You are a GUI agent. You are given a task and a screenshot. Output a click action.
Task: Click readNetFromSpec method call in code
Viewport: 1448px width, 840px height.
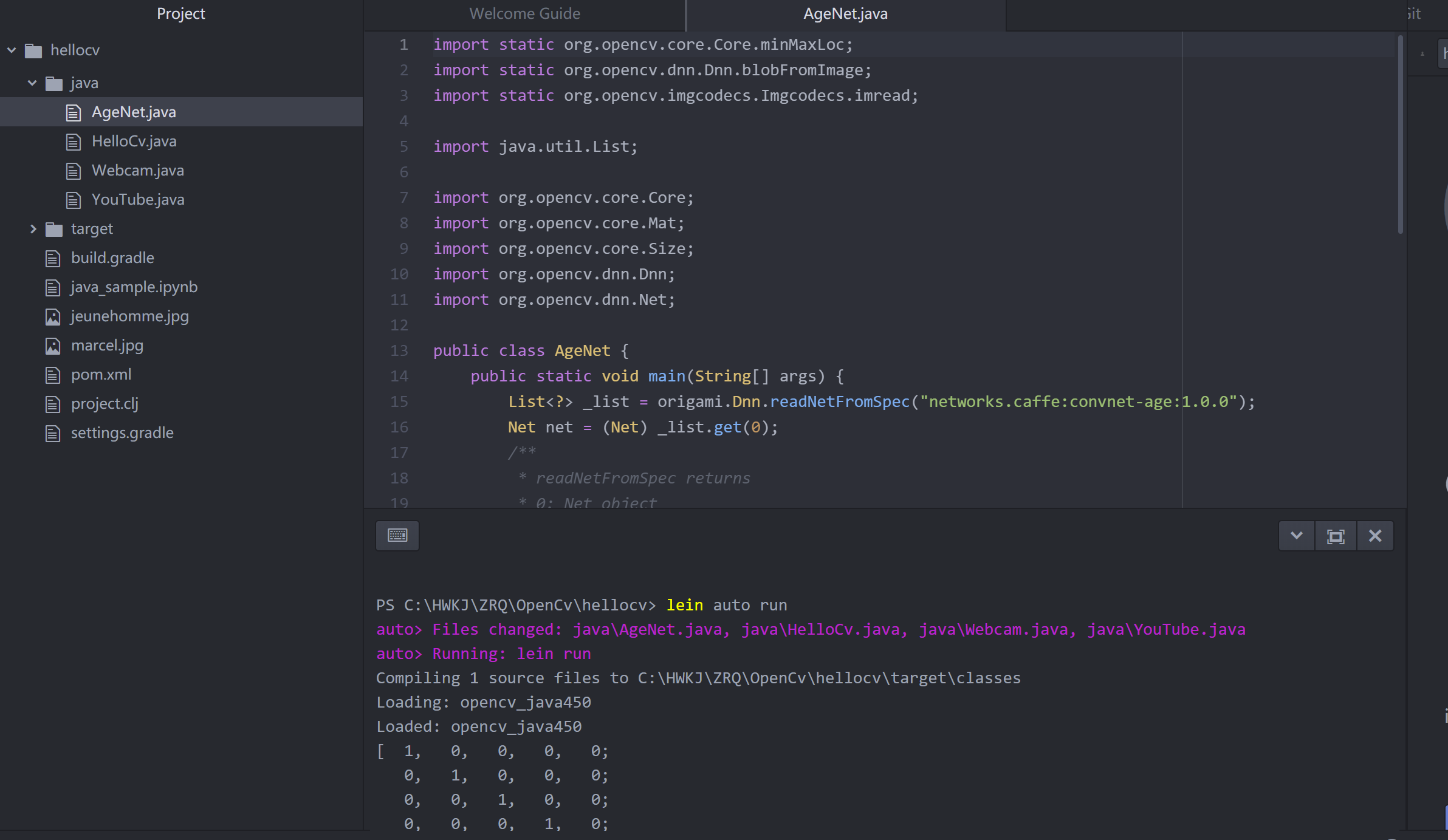[x=839, y=401]
